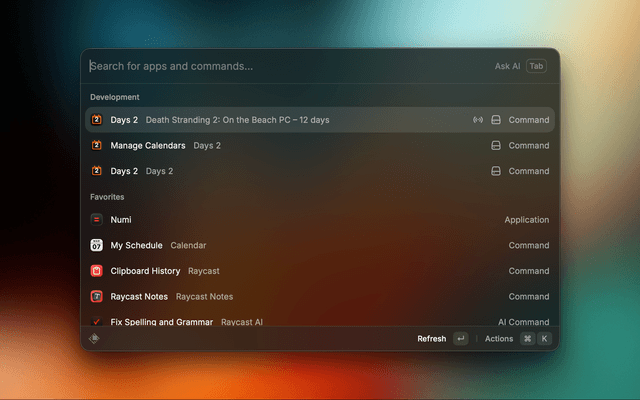Click the Fix Spelling and Grammar icon
The image size is (640, 400).
point(97,322)
